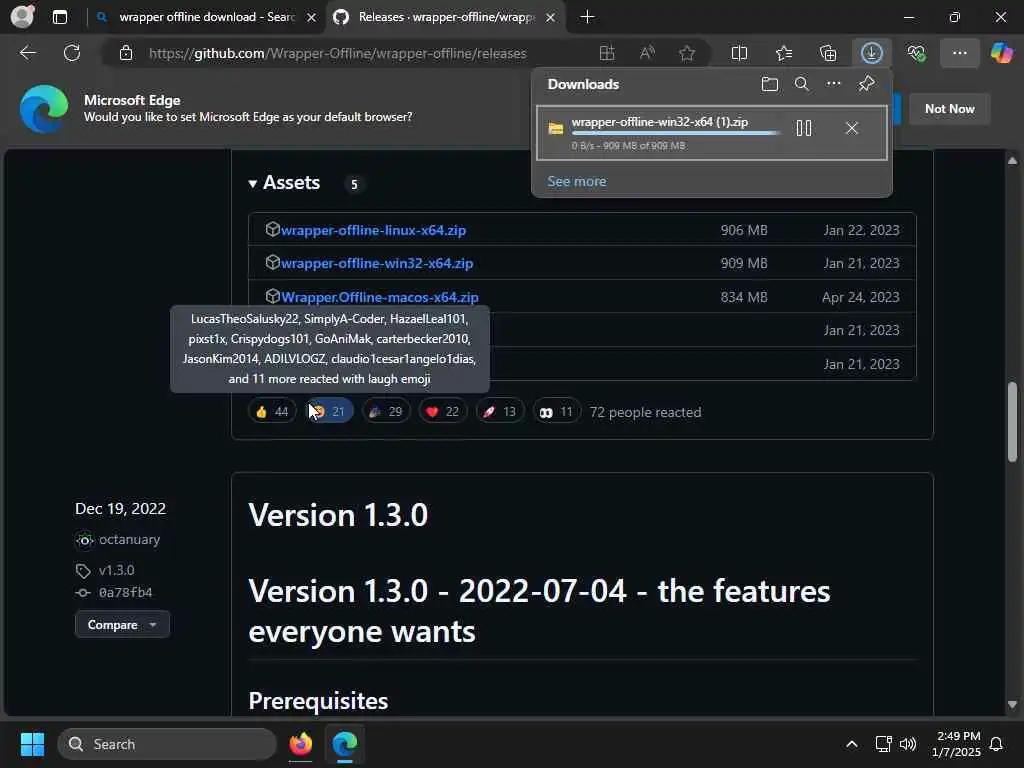Click the page vertical scrollbar thumb
Screen dimensions: 1024x768
coord(1012,423)
